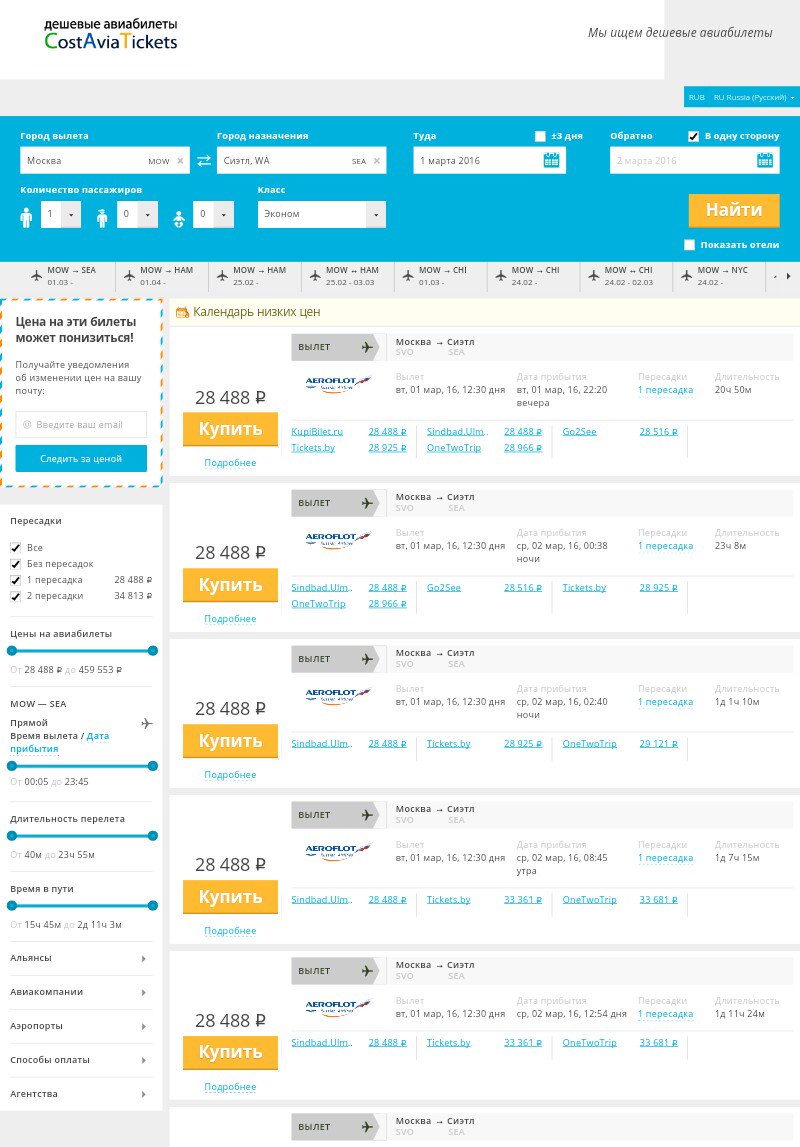
Task: Click the low price calendar icon
Action: (182, 312)
